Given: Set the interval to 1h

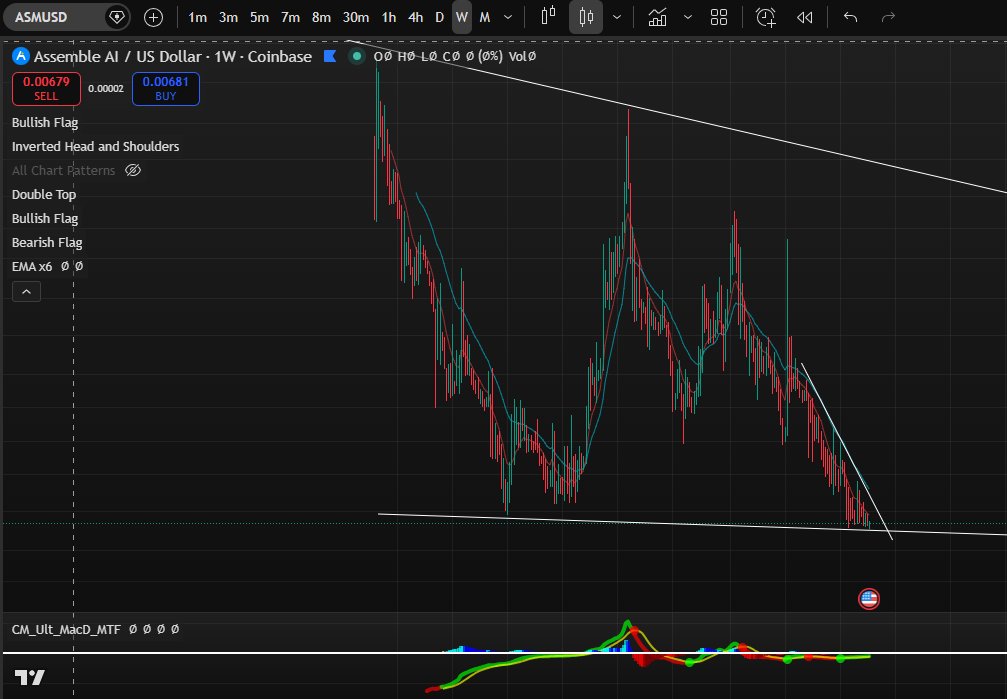Looking at the screenshot, I should tap(389, 17).
